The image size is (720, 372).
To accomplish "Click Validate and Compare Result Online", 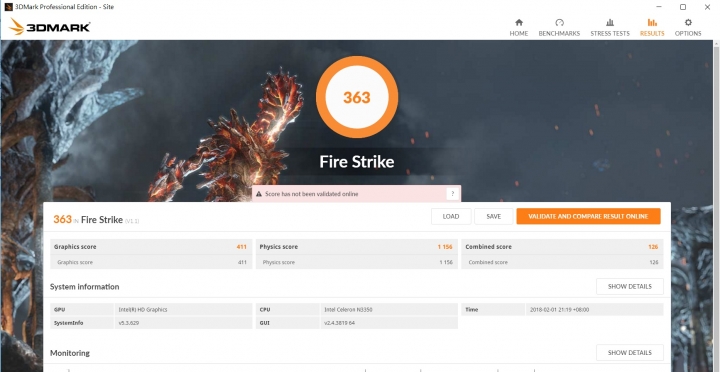I will click(588, 216).
